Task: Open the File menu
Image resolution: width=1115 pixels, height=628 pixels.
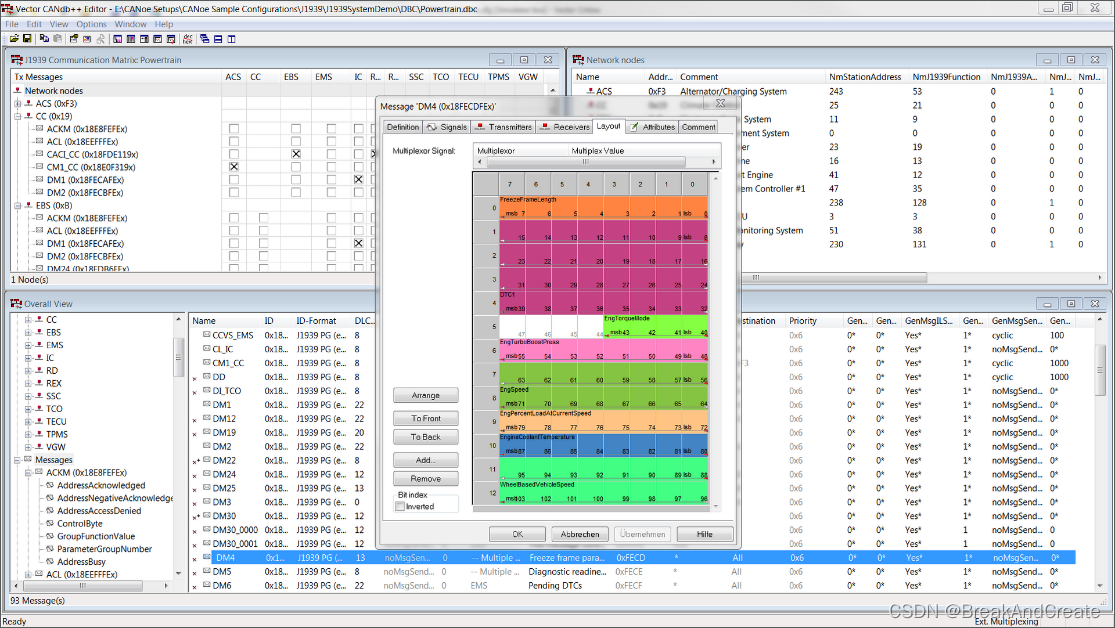Action: (x=12, y=24)
